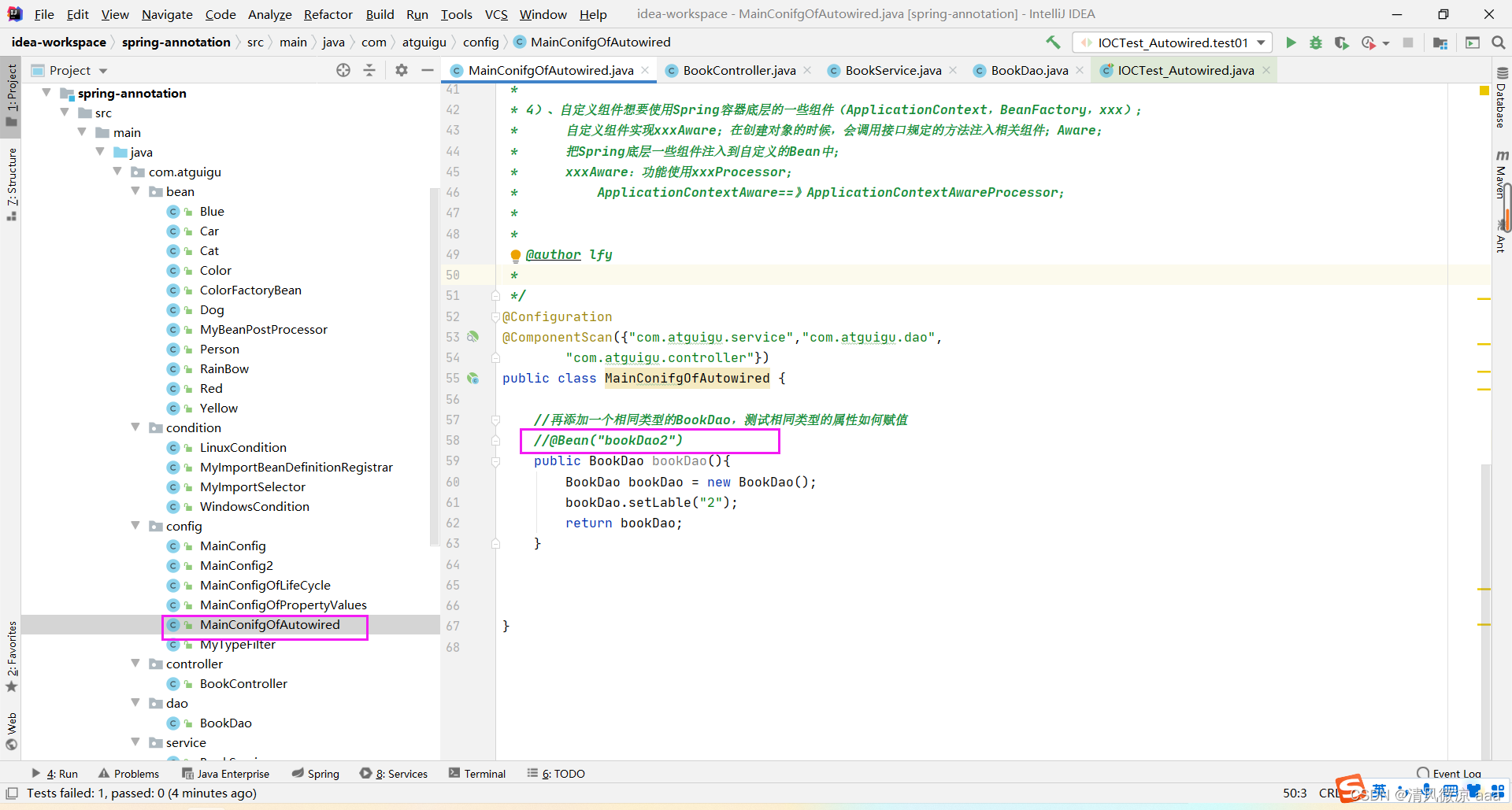Start debugging with the bug icon

pyautogui.click(x=1316, y=43)
